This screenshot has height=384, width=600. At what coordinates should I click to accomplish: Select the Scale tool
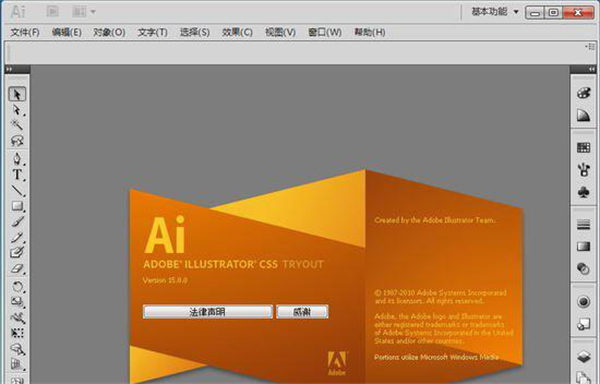[x=17, y=302]
